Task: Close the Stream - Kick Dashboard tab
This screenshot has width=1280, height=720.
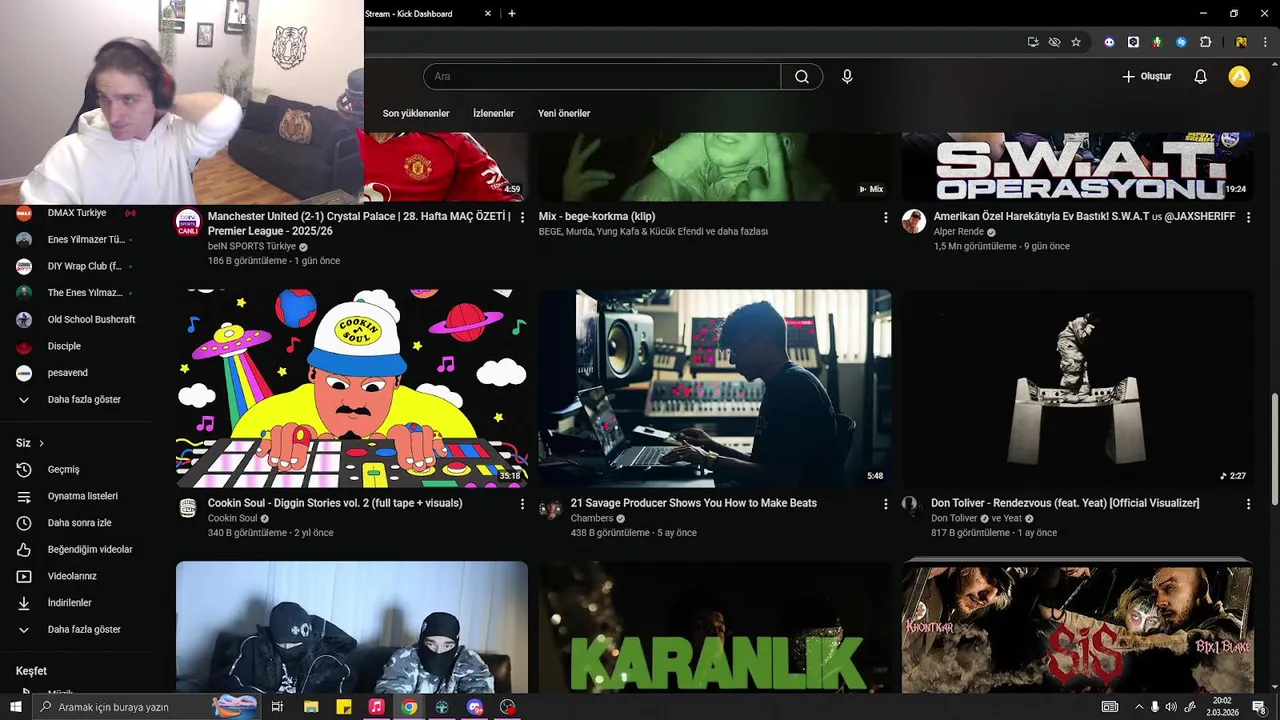Action: tap(488, 14)
